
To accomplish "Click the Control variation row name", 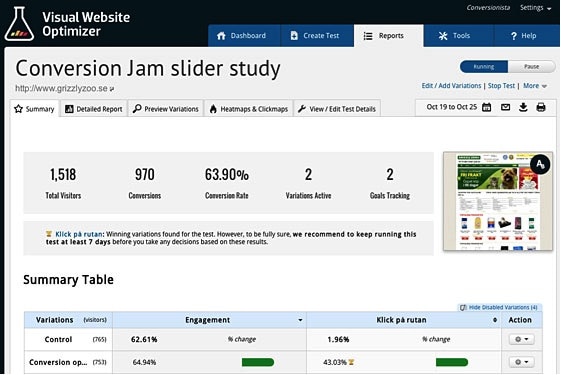I will click(58, 339).
